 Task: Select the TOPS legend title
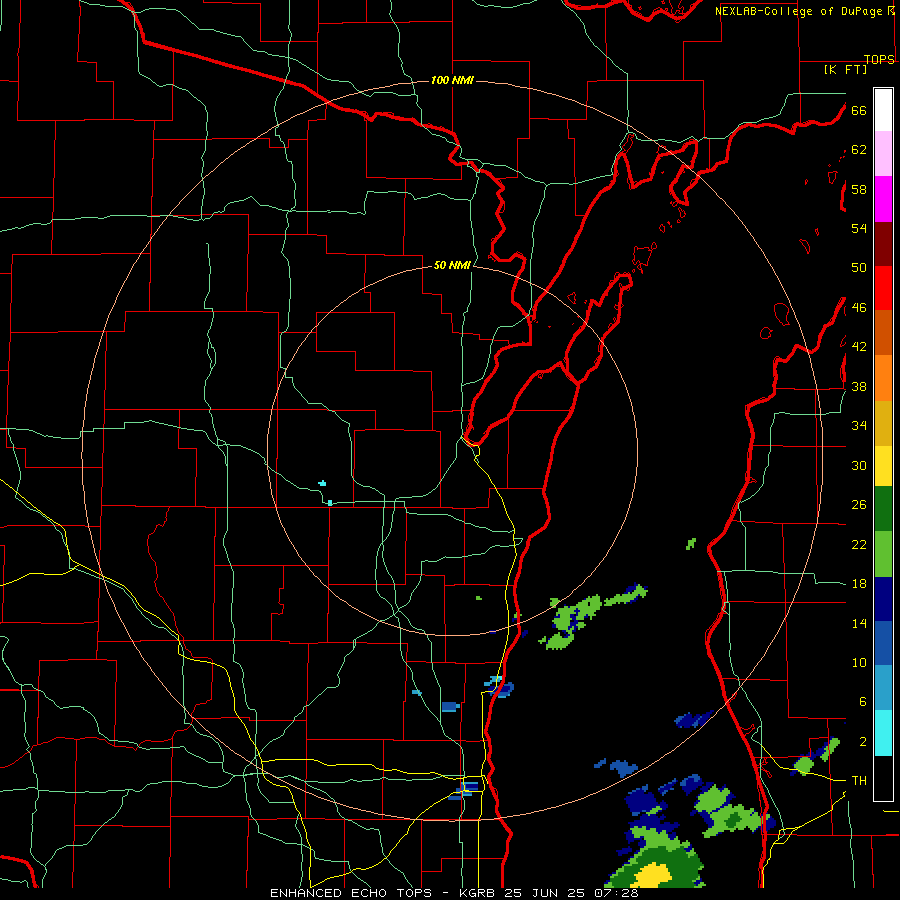(x=879, y=60)
